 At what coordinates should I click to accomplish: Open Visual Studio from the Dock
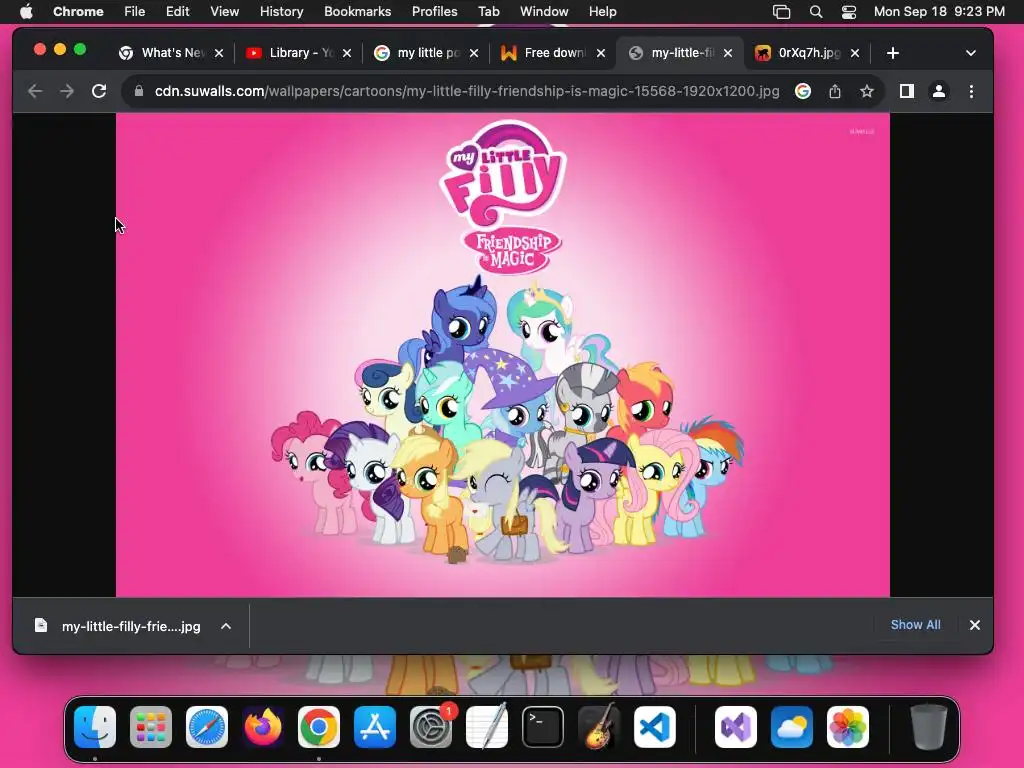736,727
